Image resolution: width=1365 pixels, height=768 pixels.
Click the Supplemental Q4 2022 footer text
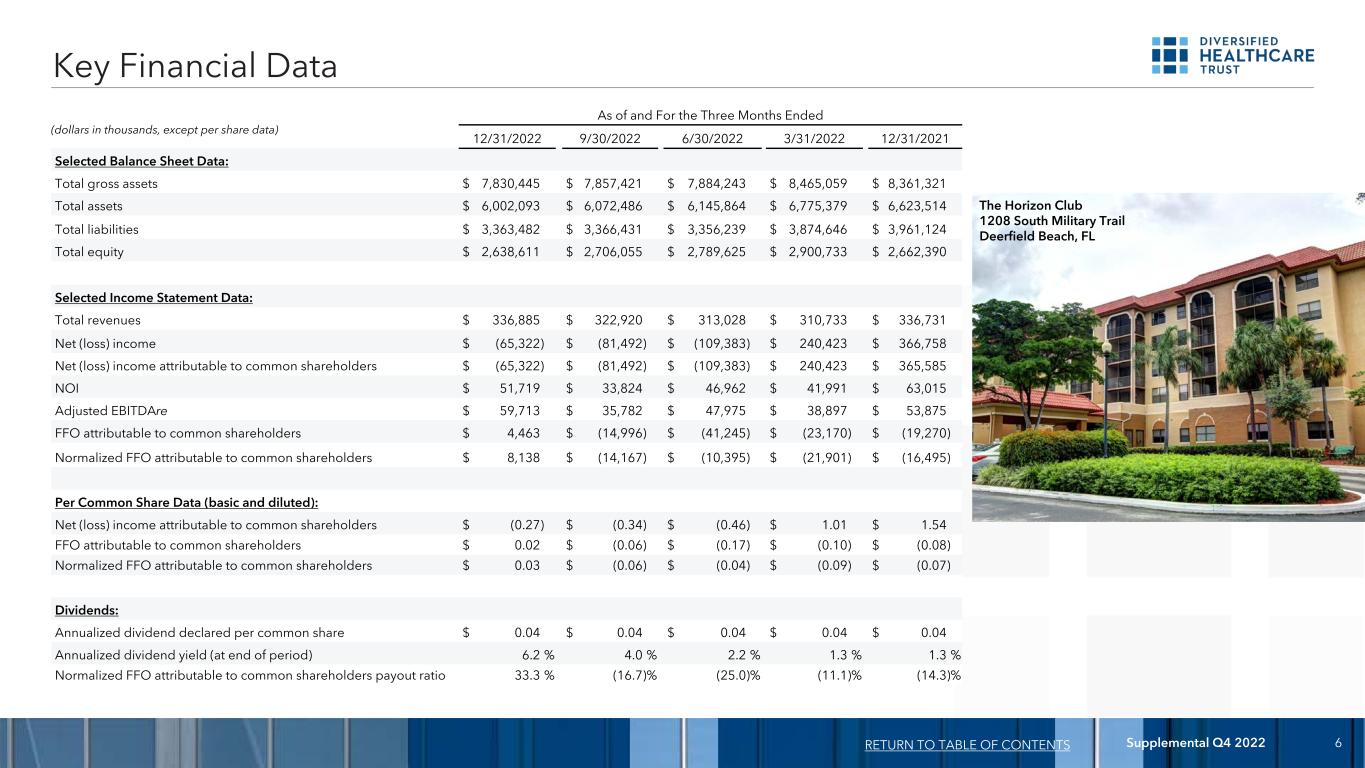1195,743
